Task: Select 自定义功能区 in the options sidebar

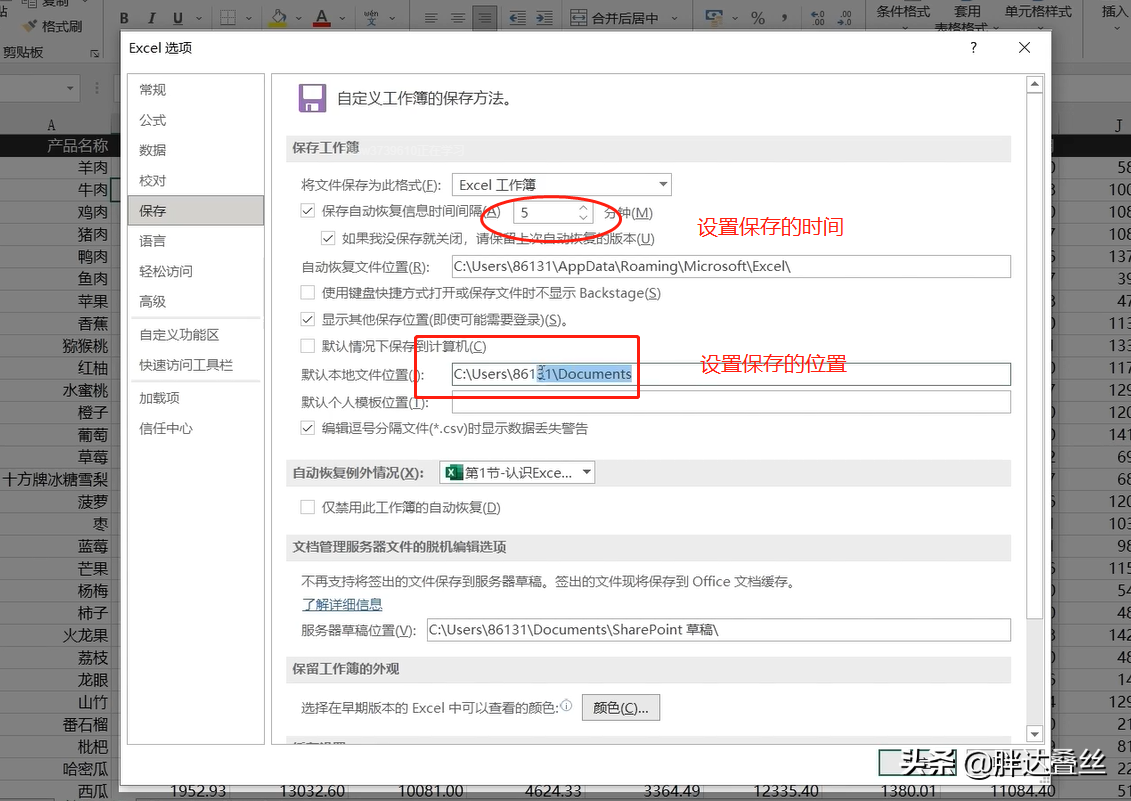Action: 195,335
